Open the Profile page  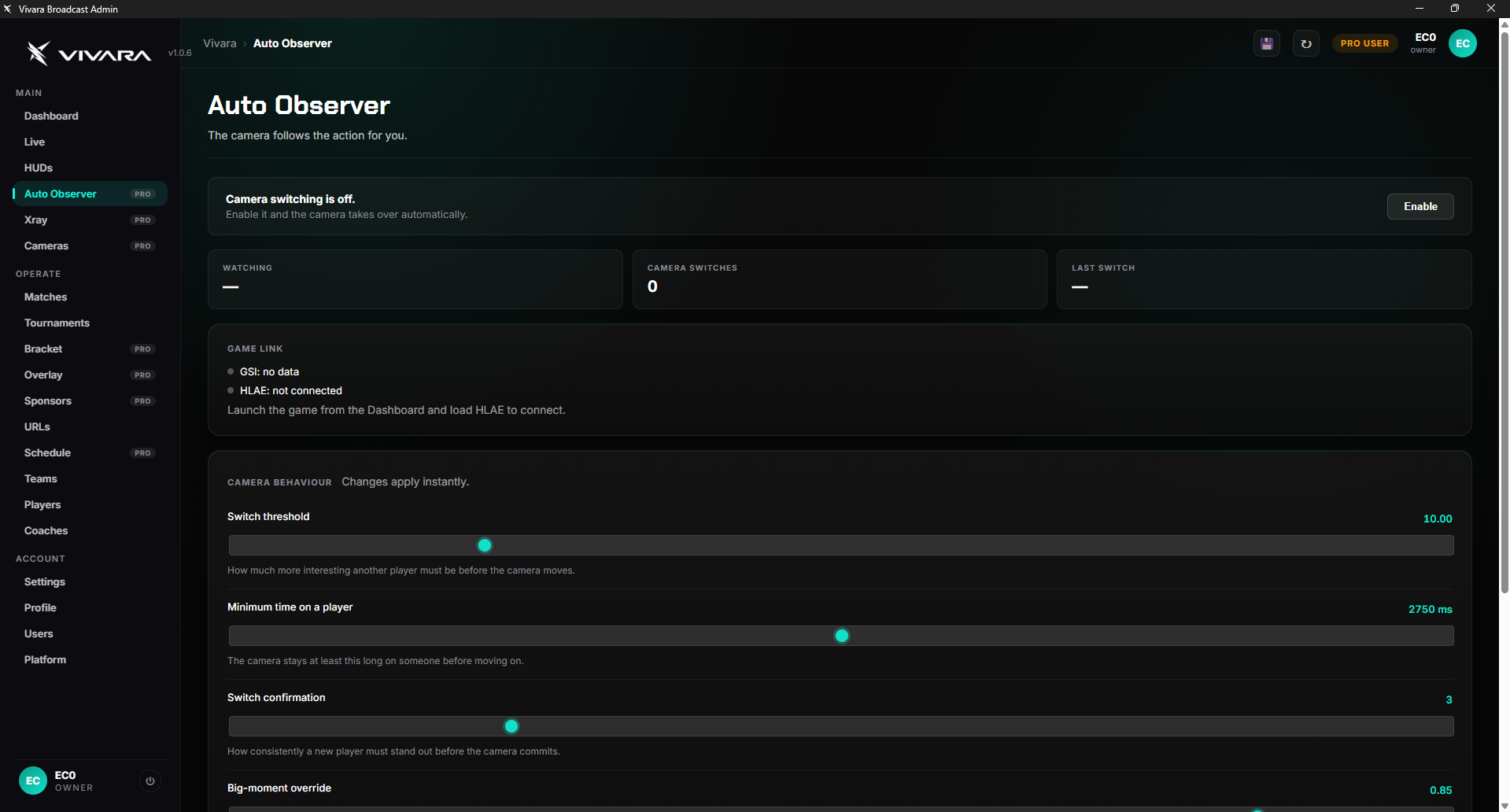click(x=90, y=607)
